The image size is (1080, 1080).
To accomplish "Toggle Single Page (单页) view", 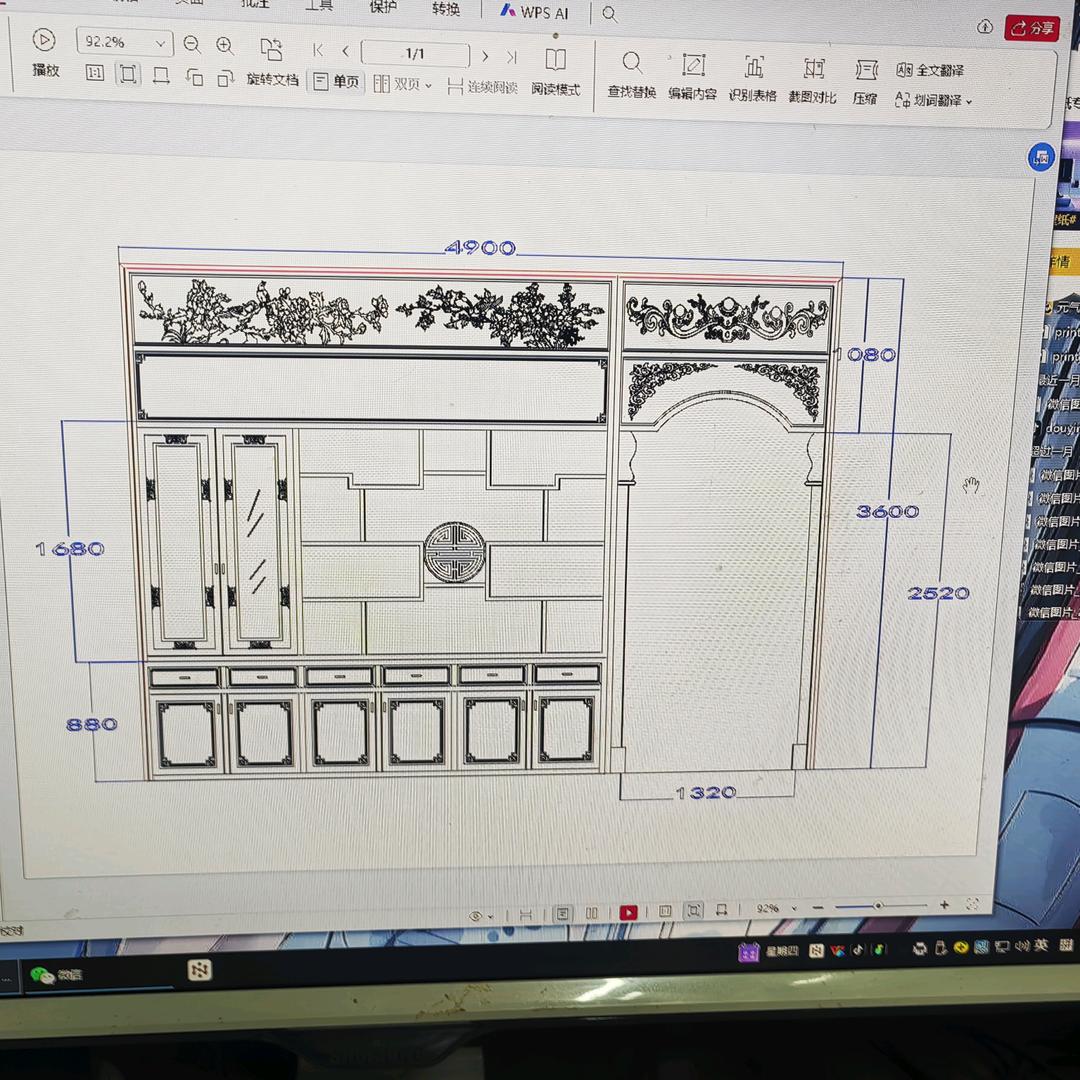I will click(x=335, y=82).
